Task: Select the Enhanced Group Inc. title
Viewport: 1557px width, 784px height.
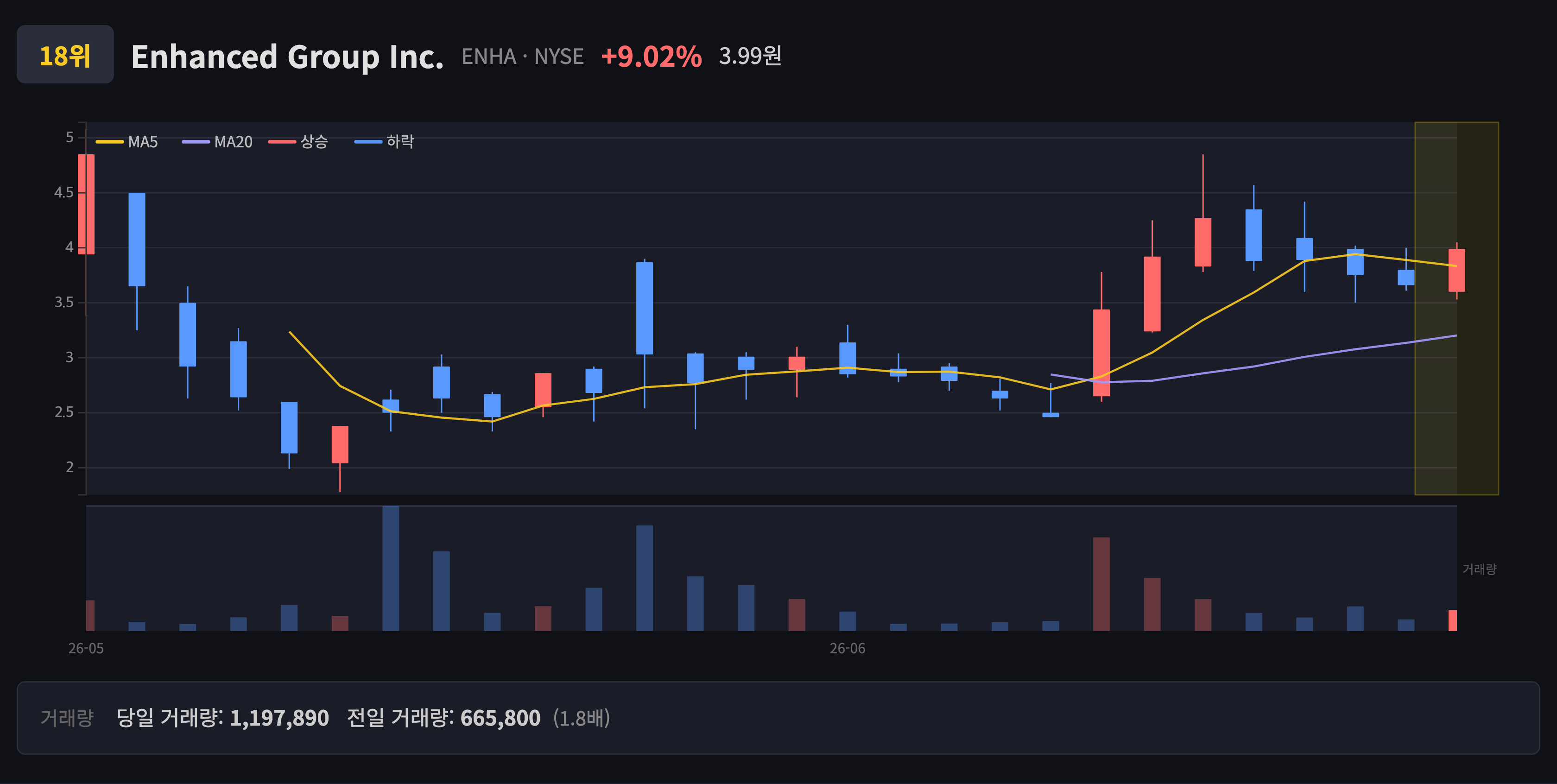Action: pyautogui.click(x=287, y=56)
